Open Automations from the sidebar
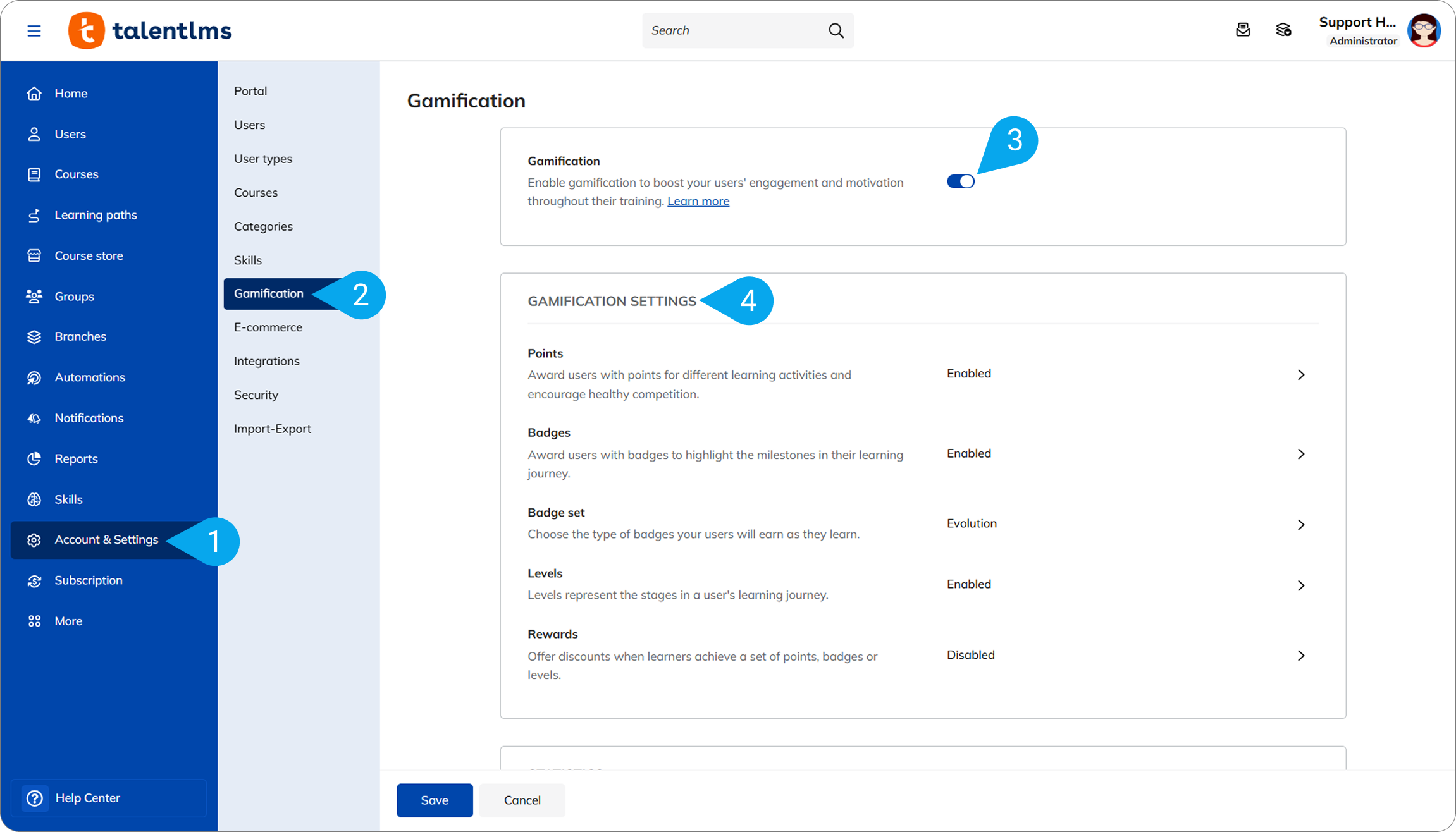 89,377
